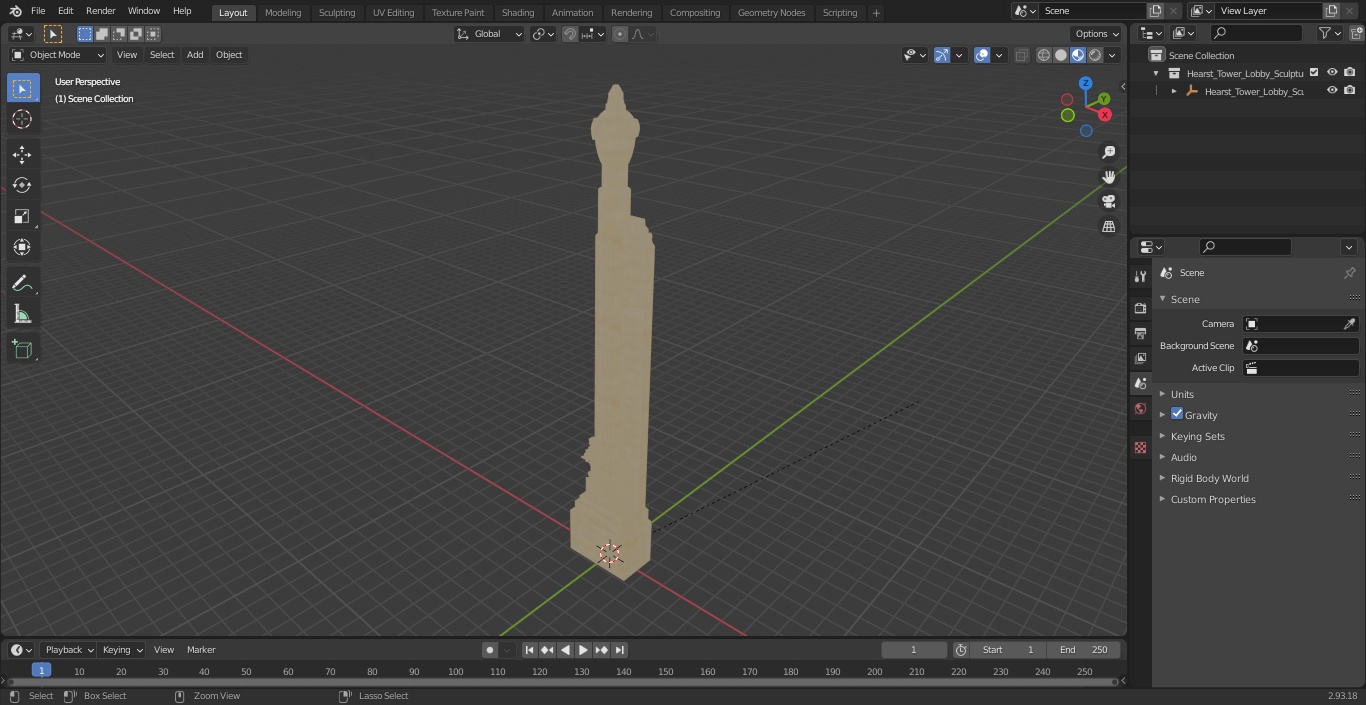
Task: Click the red X axis gizmo
Action: pyautogui.click(x=1105, y=115)
